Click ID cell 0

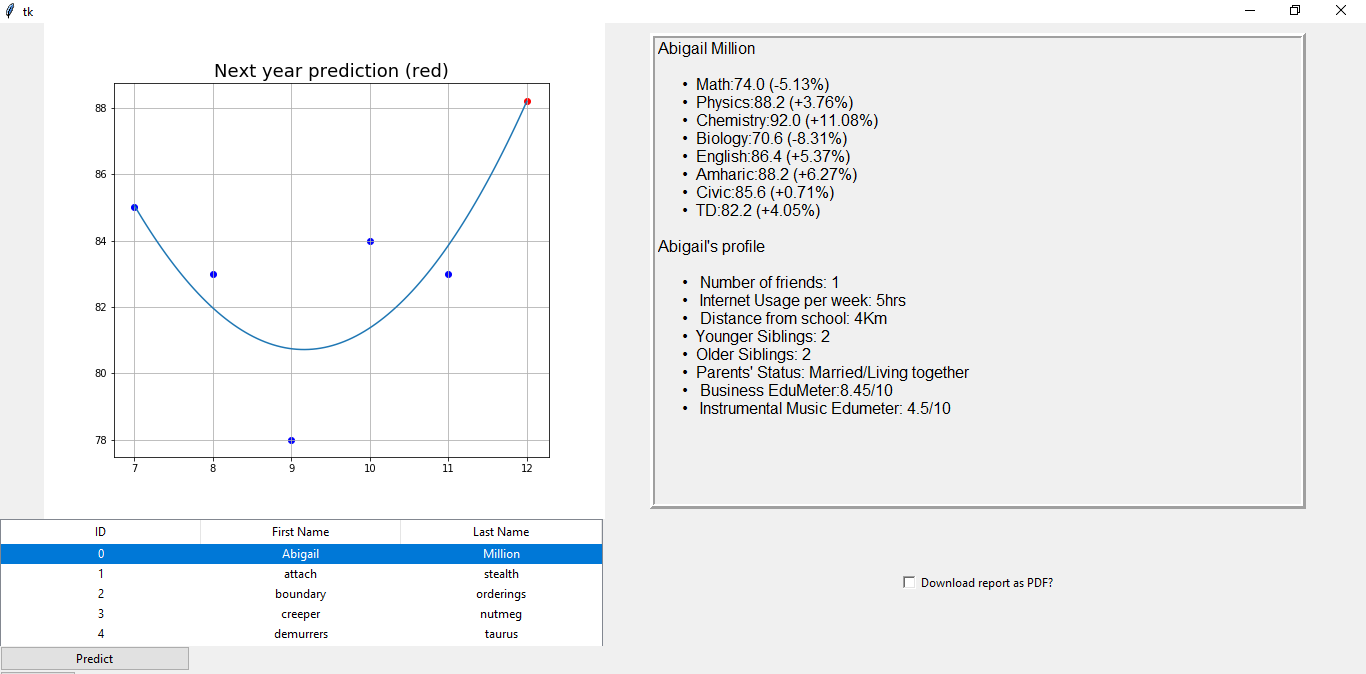[101, 554]
